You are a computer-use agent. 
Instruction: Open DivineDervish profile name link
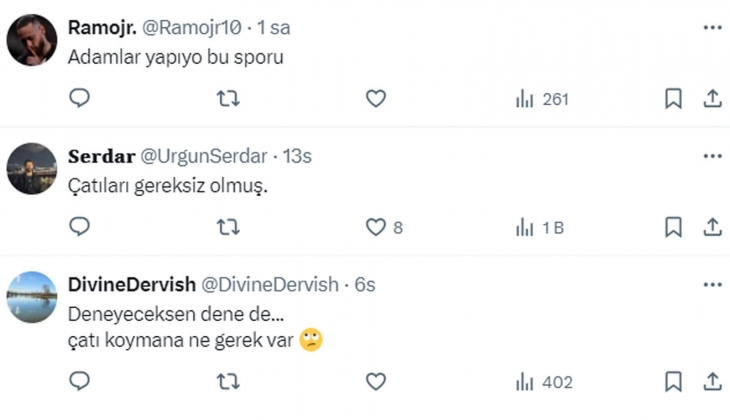pos(131,284)
